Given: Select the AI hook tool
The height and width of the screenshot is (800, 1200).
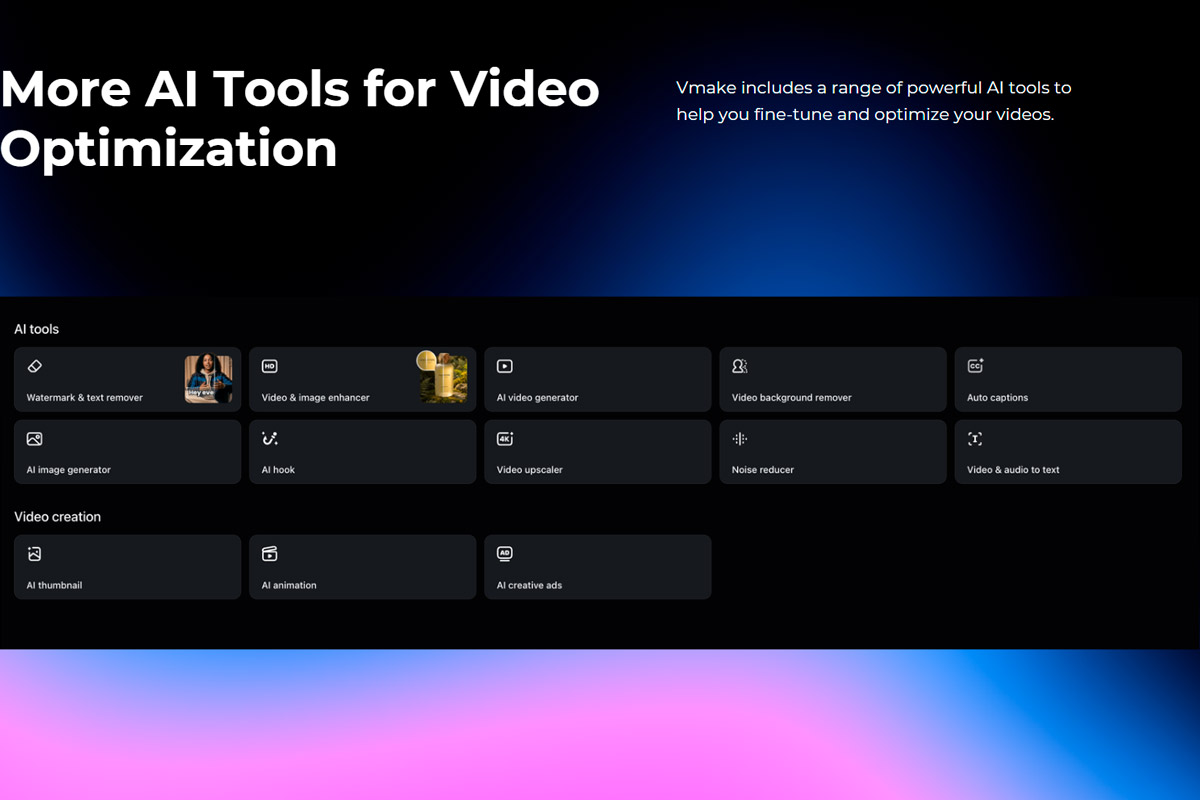Looking at the screenshot, I should coord(362,452).
